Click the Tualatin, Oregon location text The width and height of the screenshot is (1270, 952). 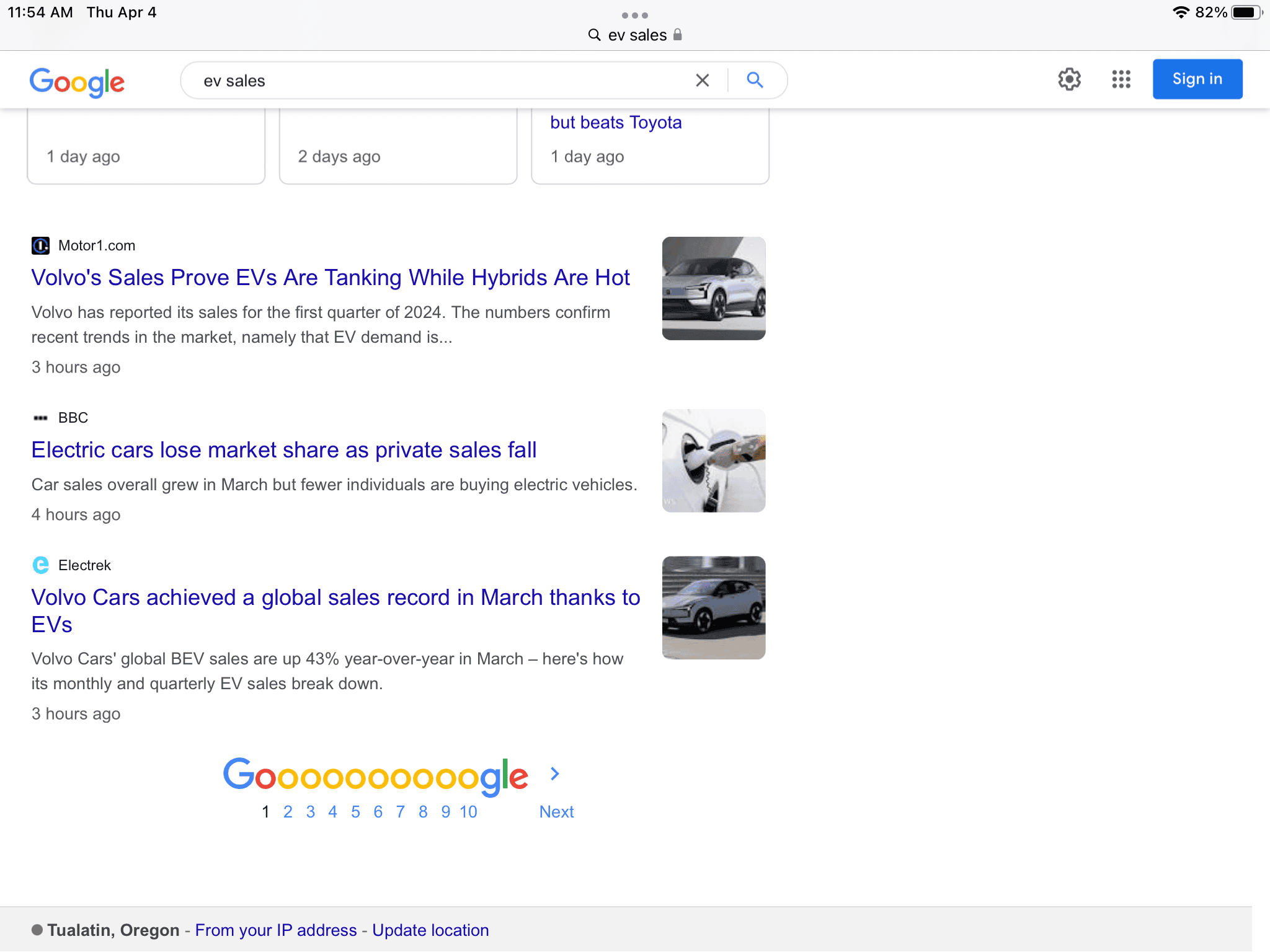pos(113,930)
